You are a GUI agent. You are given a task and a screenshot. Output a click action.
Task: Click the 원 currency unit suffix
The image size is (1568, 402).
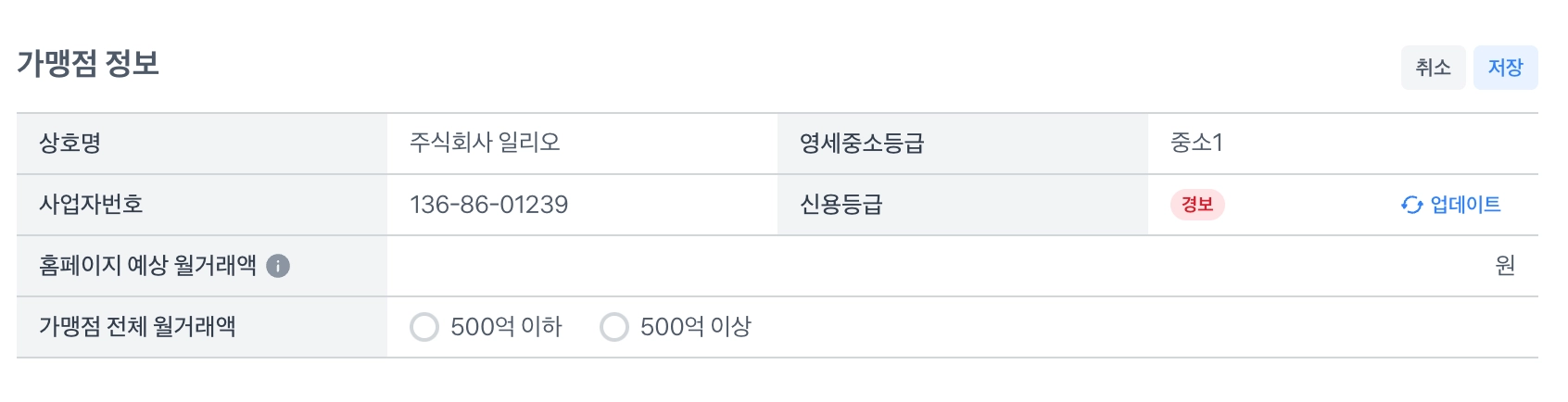click(x=1505, y=267)
